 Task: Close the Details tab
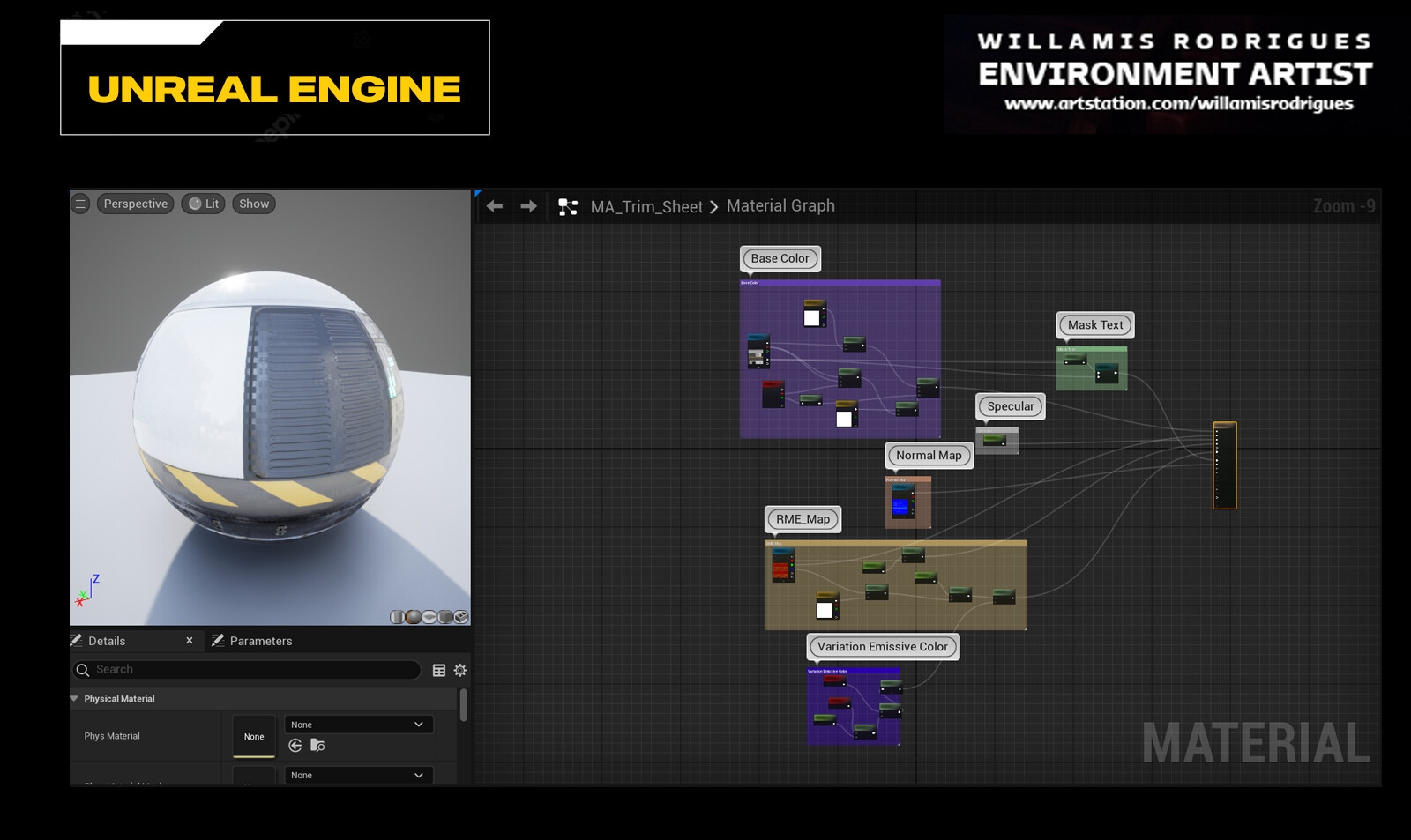click(190, 641)
